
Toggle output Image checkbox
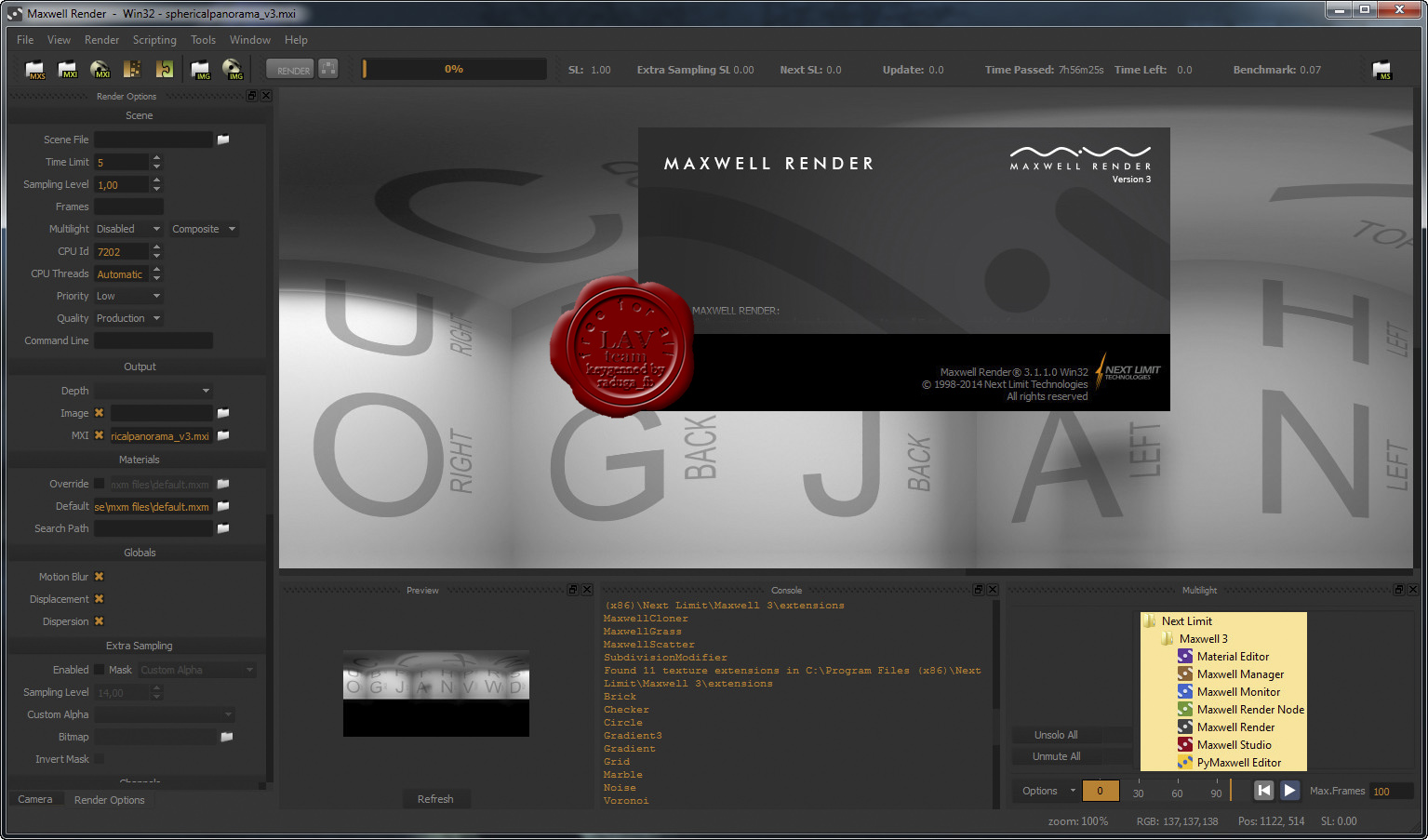tap(100, 413)
